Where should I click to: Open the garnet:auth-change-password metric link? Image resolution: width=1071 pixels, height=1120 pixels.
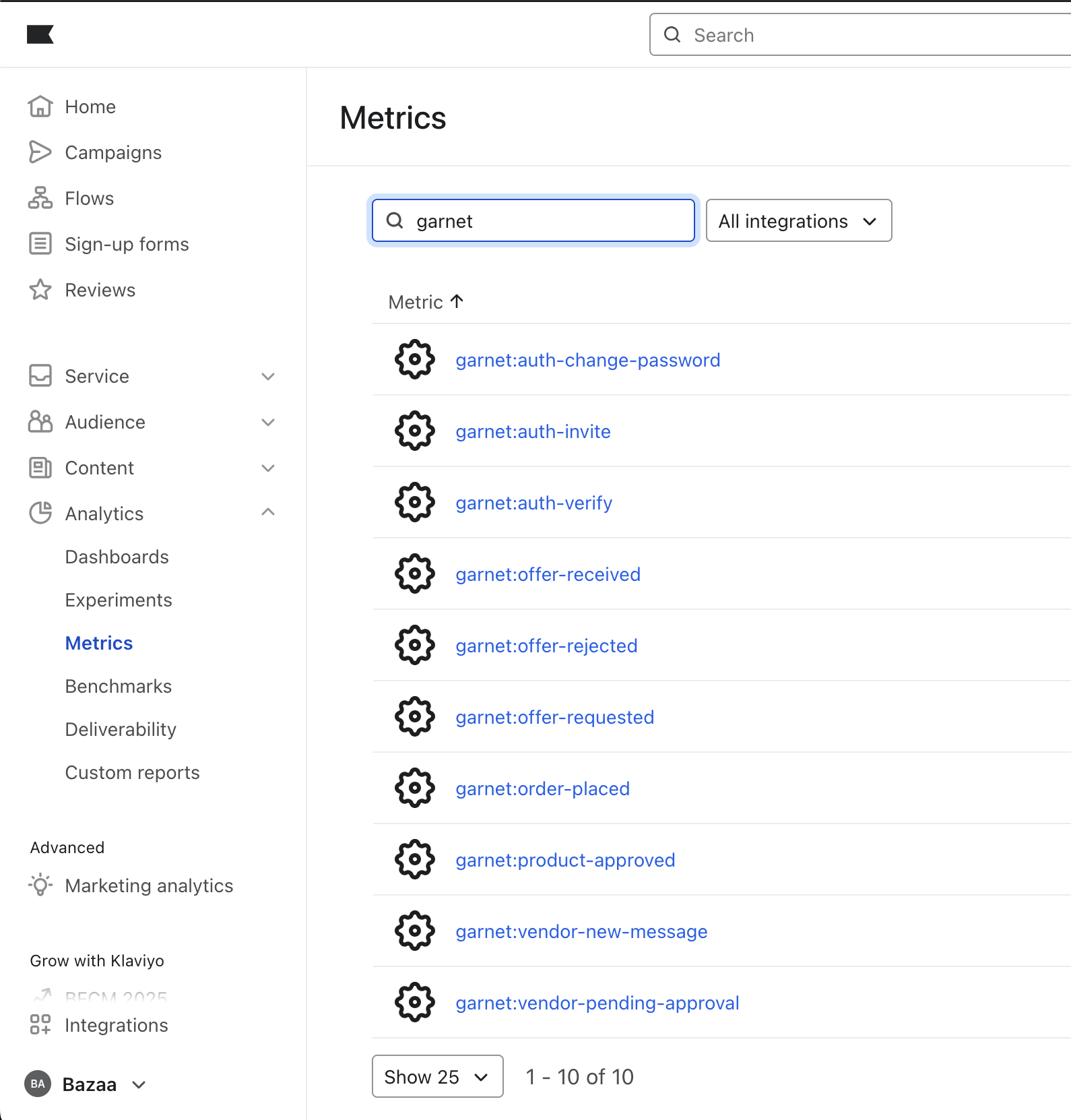tap(587, 361)
